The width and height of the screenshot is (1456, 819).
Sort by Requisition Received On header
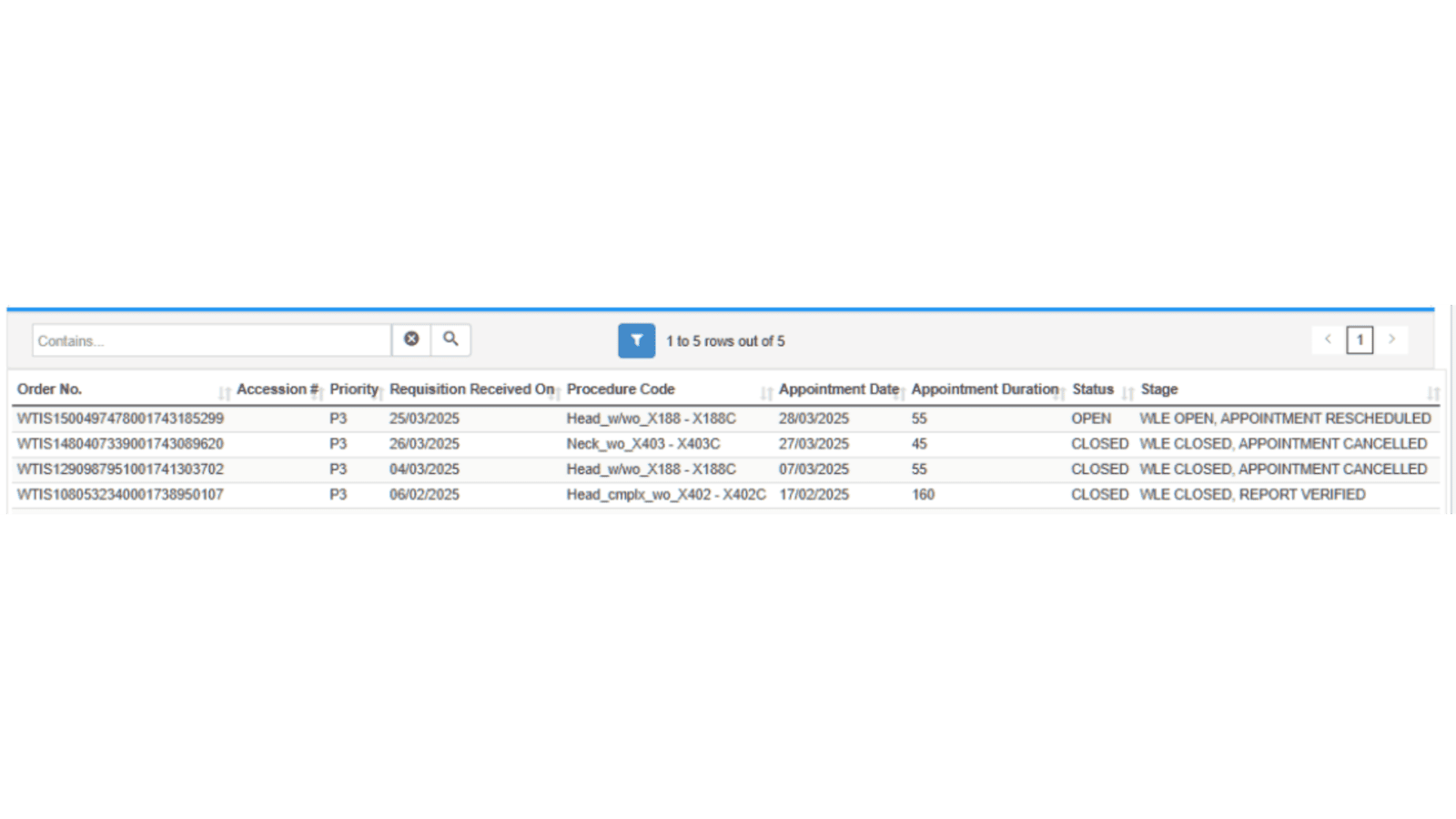(471, 389)
